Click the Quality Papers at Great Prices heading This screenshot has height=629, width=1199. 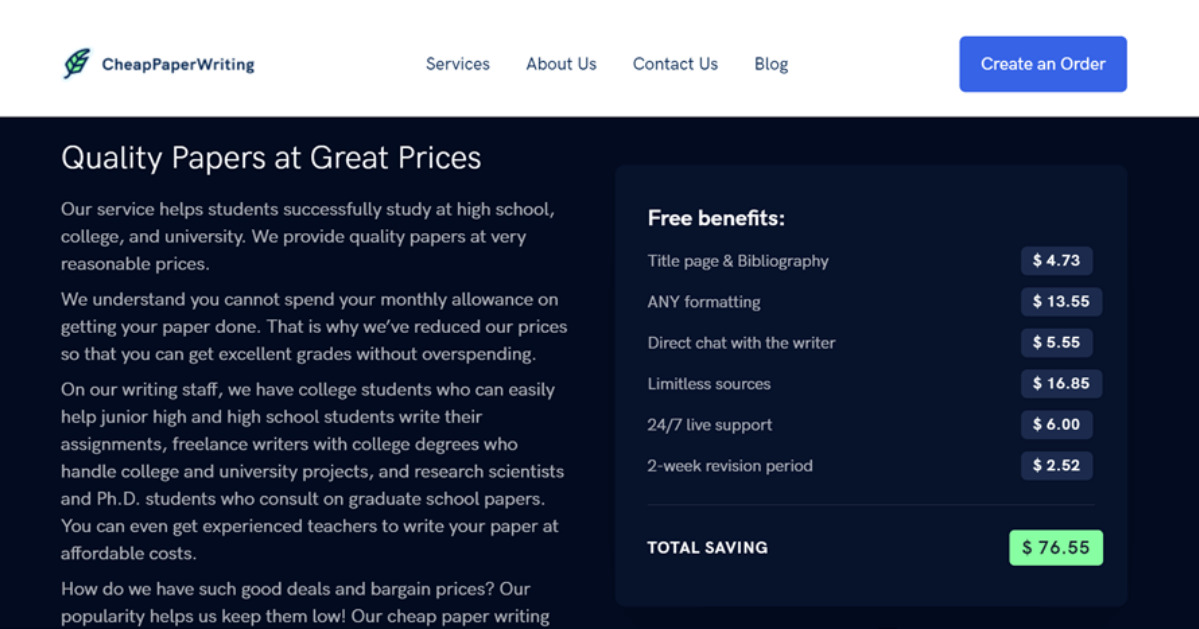(x=271, y=158)
